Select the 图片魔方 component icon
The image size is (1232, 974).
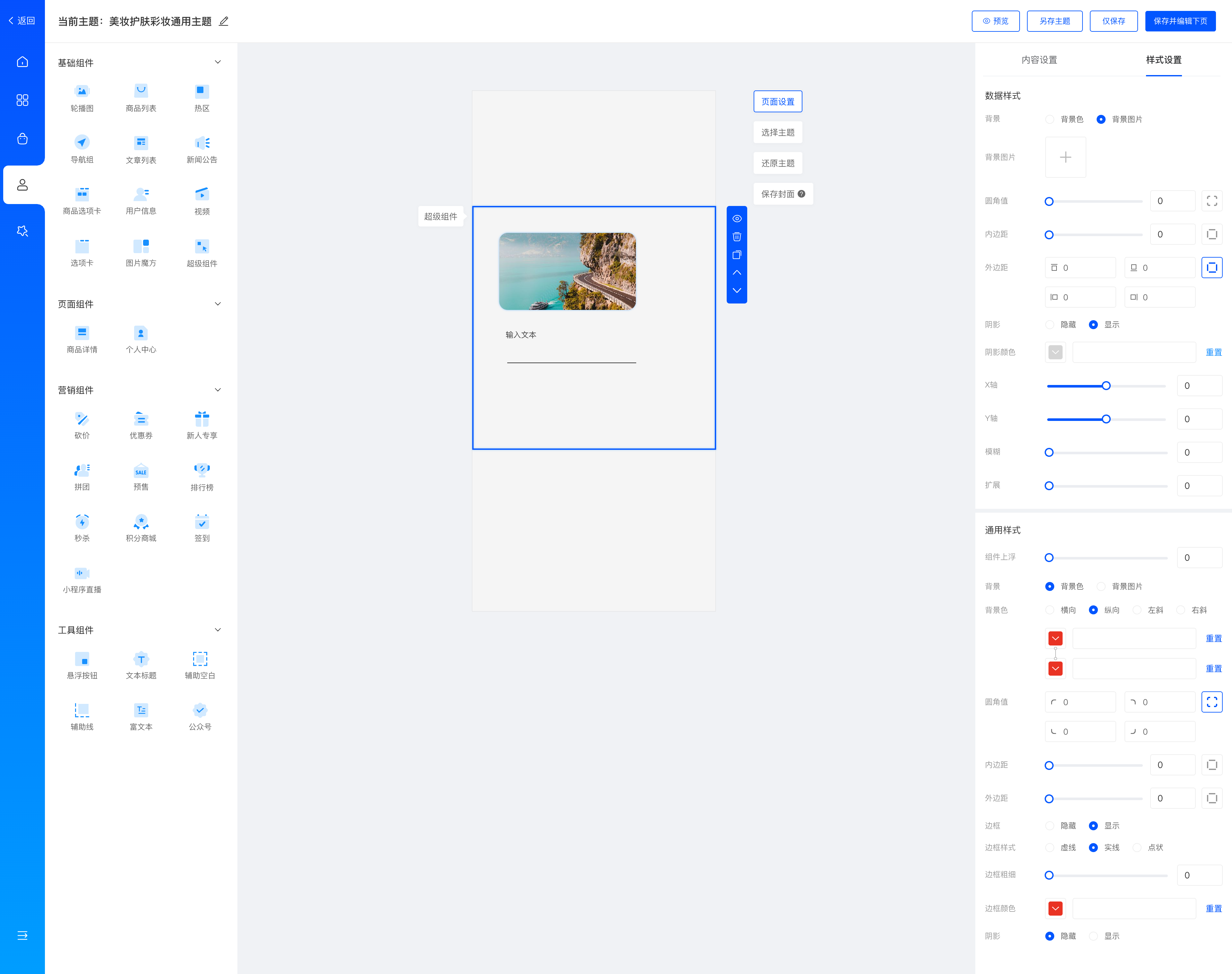[141, 246]
